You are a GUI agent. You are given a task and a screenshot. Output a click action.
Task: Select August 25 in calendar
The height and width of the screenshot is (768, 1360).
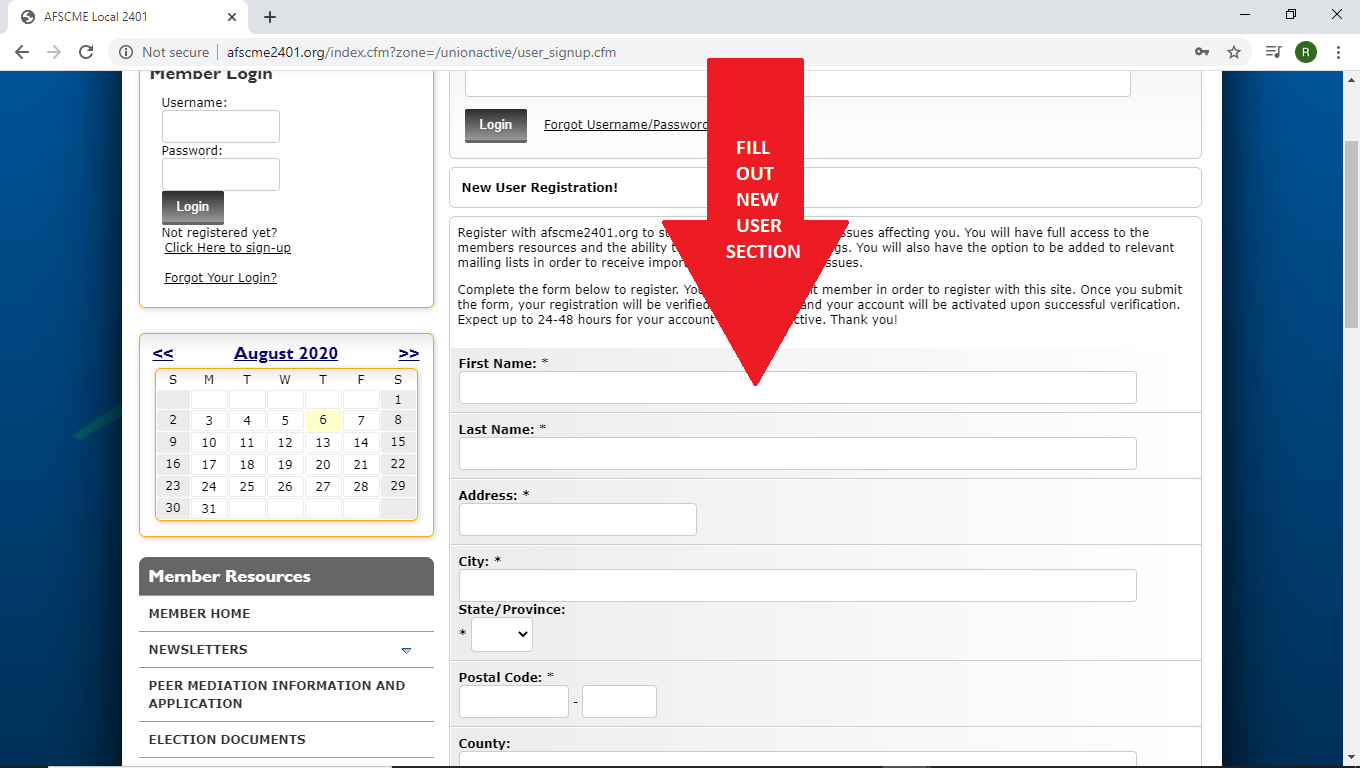tap(247, 486)
